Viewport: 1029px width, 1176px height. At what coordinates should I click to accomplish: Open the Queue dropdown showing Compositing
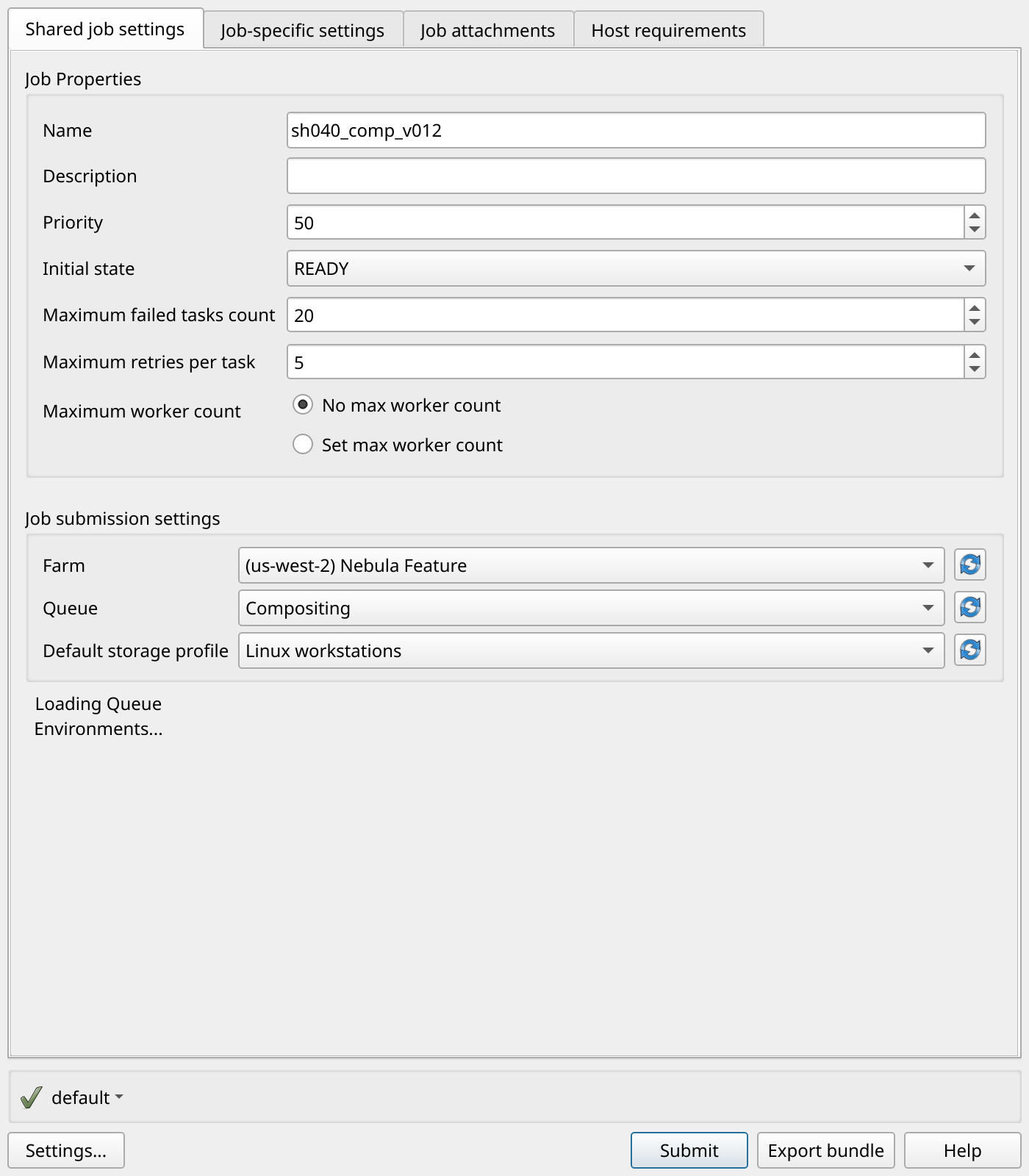[x=591, y=608]
